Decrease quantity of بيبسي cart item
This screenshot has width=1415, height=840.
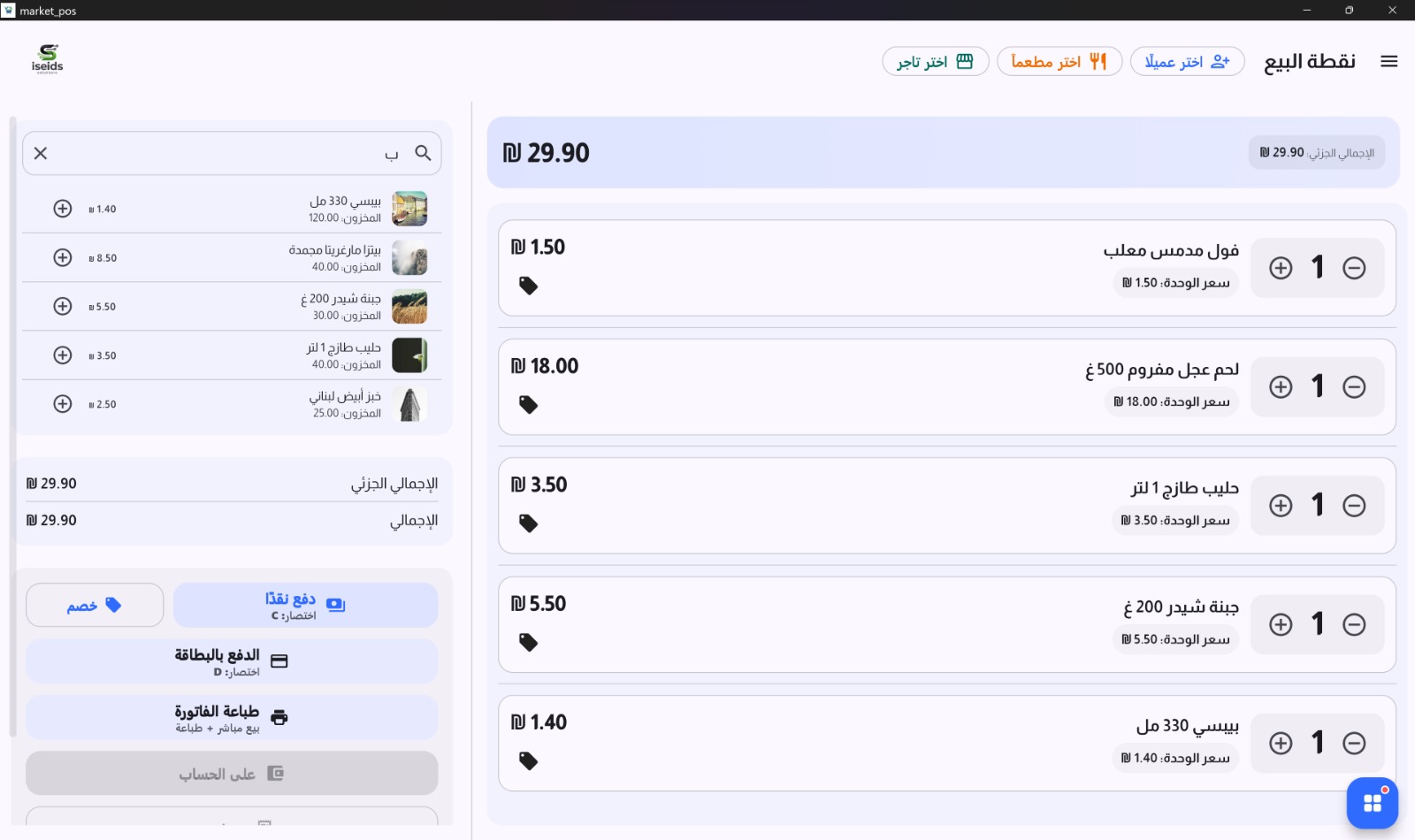(x=1354, y=743)
